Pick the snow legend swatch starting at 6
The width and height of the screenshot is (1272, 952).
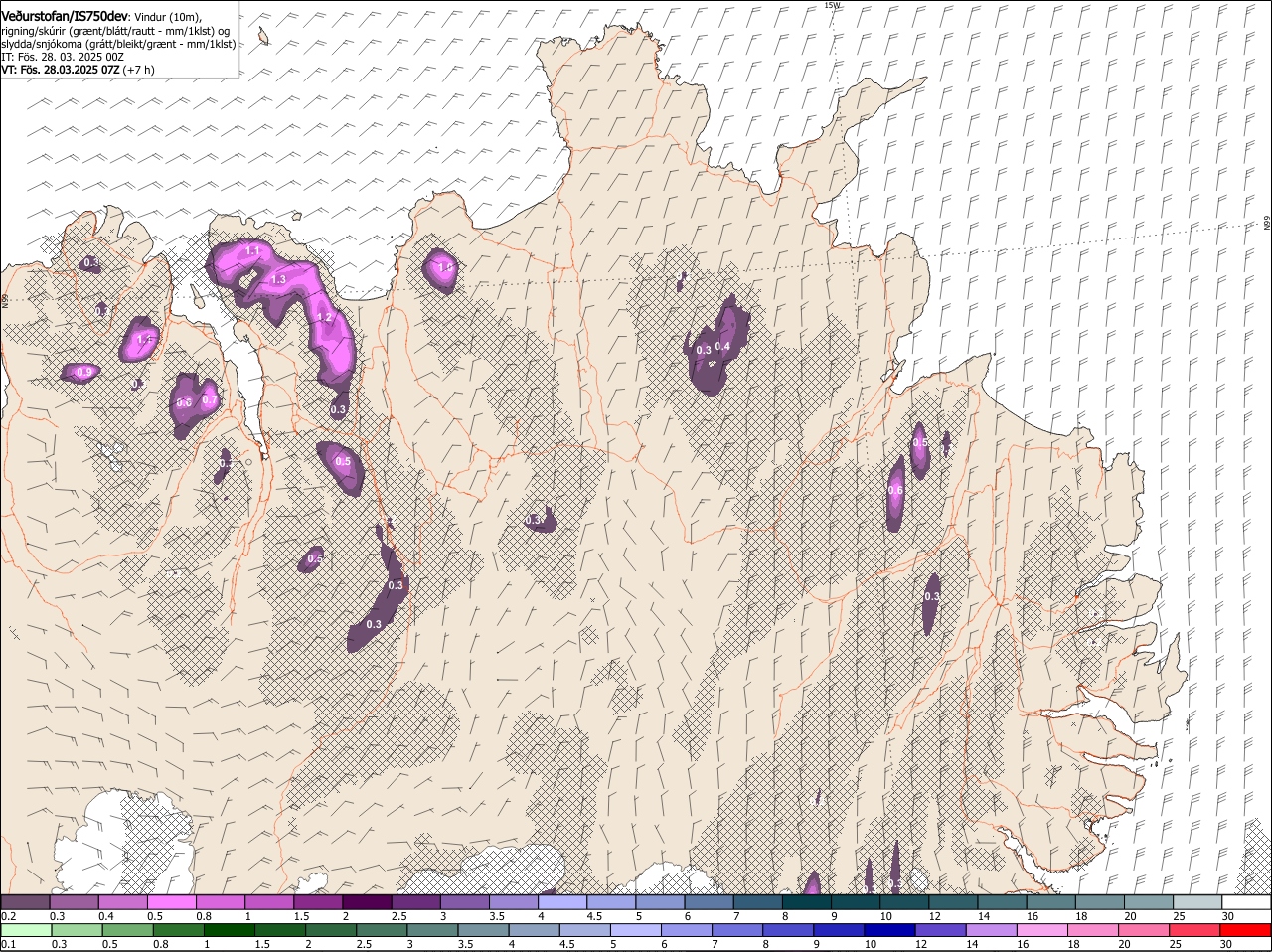click(709, 902)
